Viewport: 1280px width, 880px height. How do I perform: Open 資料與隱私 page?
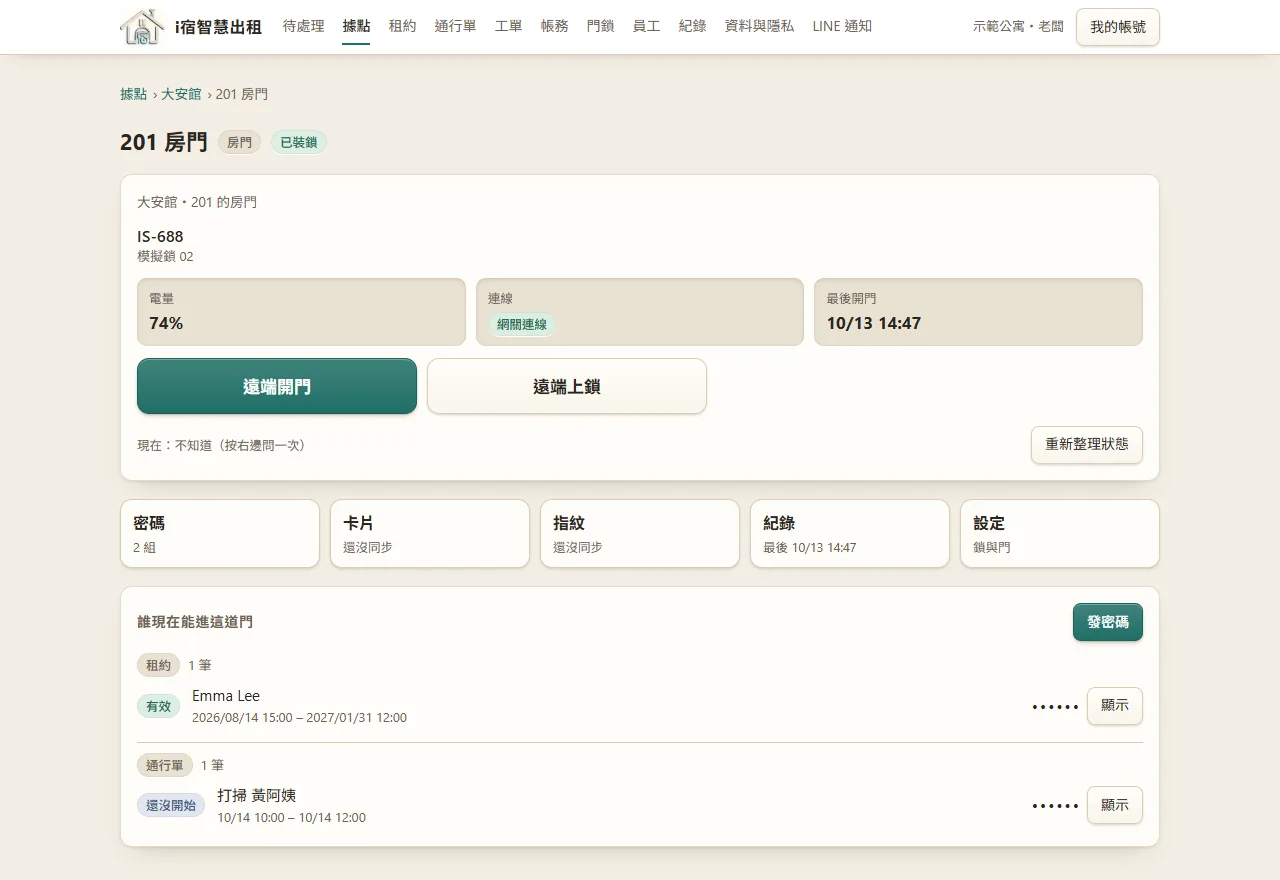coord(759,26)
